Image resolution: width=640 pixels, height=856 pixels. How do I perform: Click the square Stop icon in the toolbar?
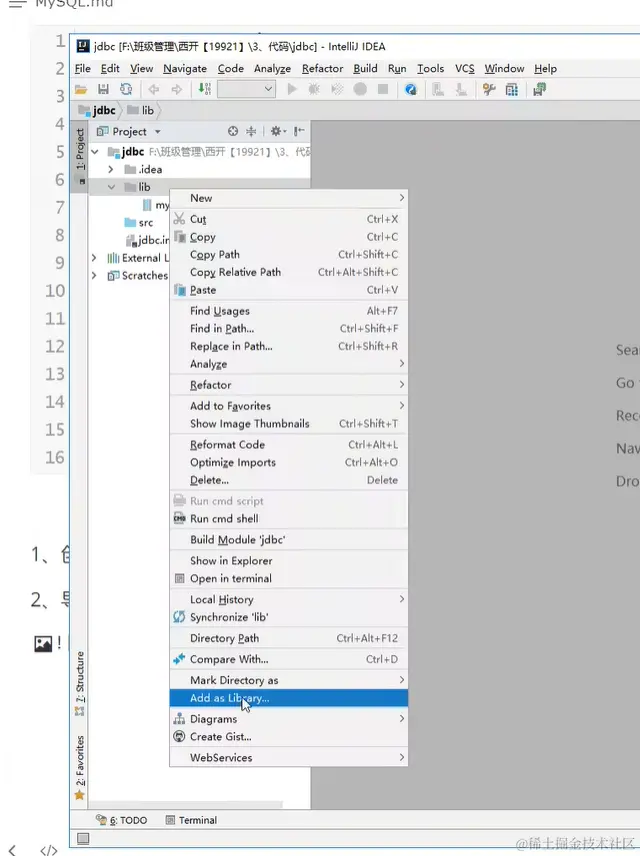[x=383, y=89]
